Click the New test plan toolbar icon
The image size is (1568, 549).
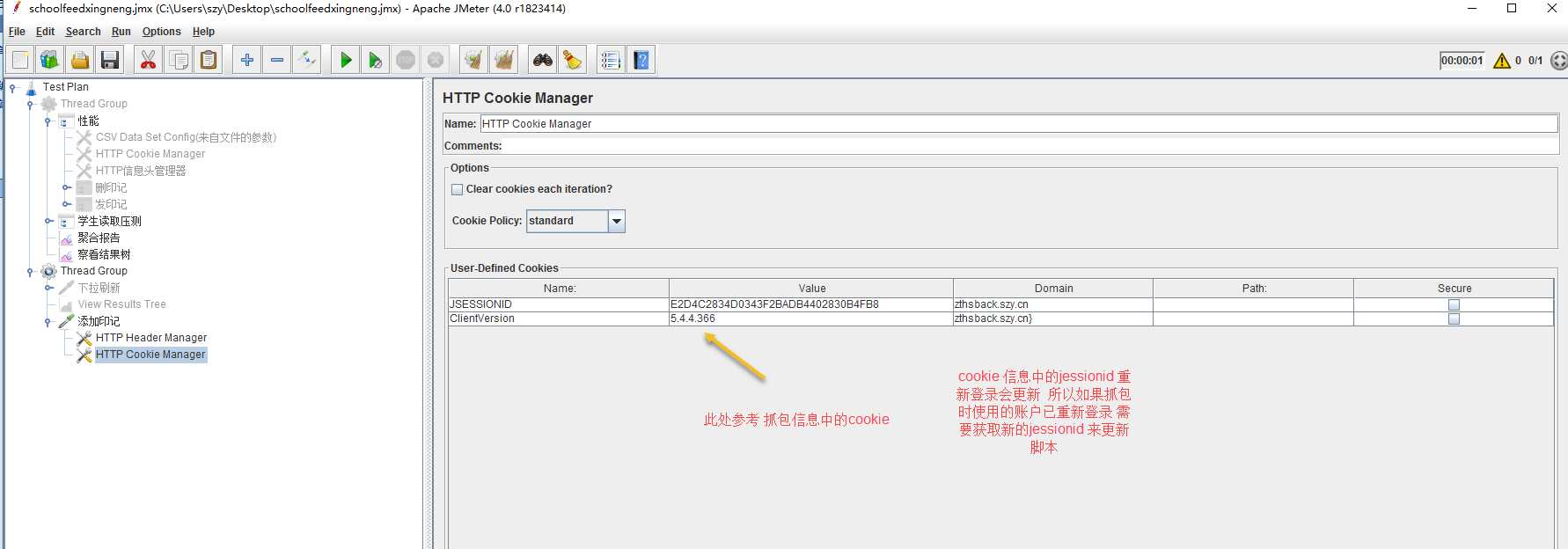pos(20,60)
